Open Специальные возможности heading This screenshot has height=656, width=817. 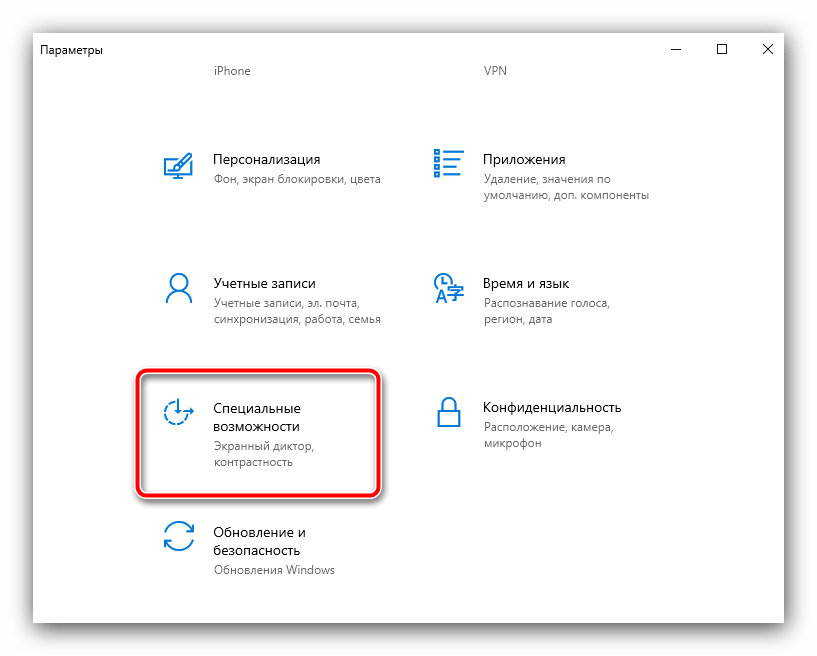(257, 417)
